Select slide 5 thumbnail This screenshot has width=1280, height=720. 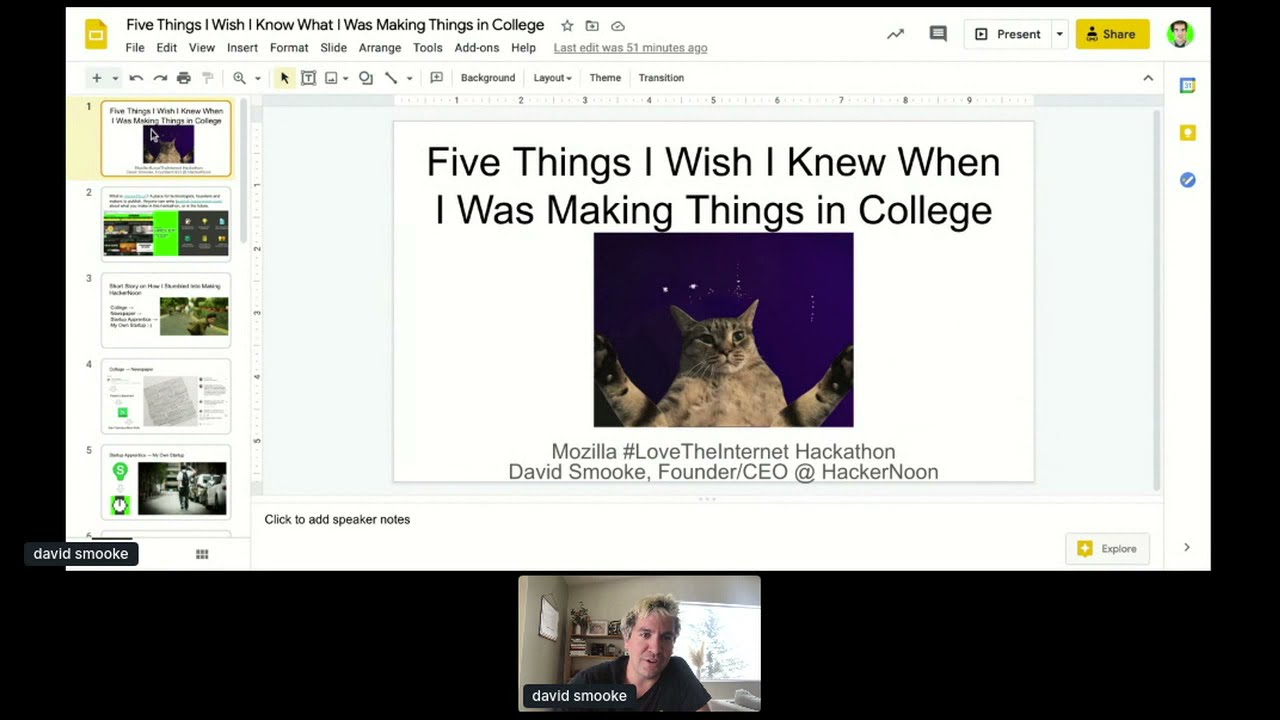[x=166, y=482]
